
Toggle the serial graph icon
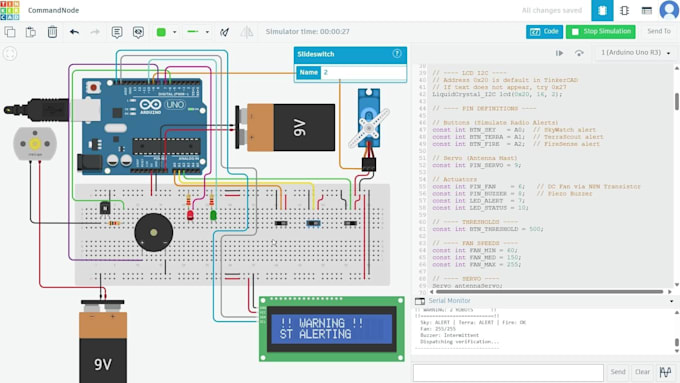(x=665, y=372)
